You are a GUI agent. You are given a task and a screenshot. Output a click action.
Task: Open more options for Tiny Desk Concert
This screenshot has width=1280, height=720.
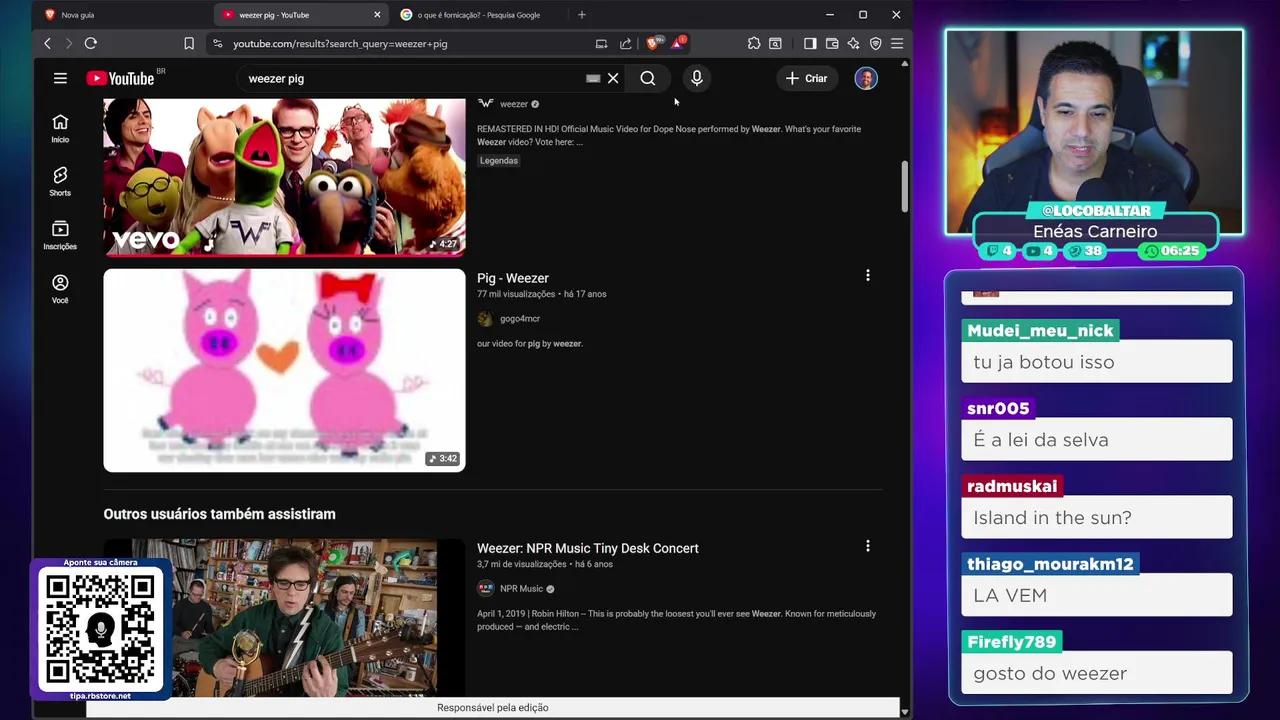868,546
